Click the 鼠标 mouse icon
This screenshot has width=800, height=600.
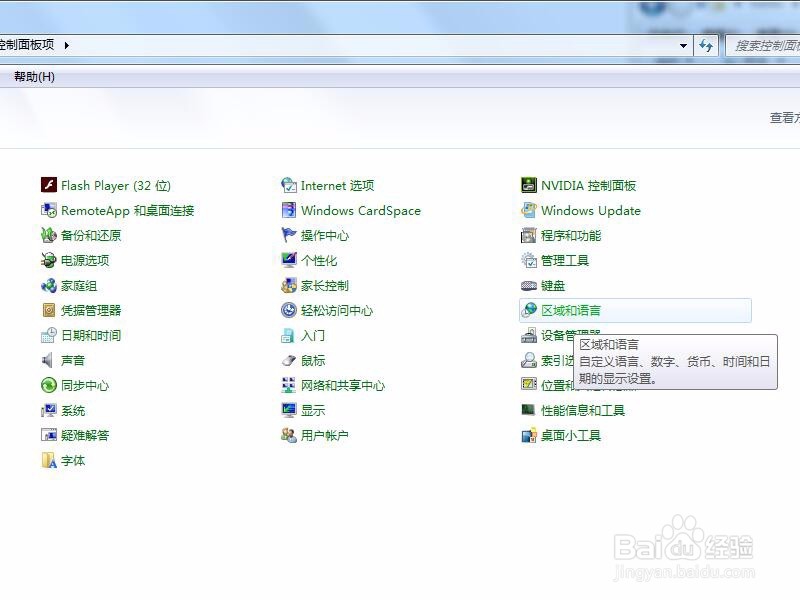[289, 360]
